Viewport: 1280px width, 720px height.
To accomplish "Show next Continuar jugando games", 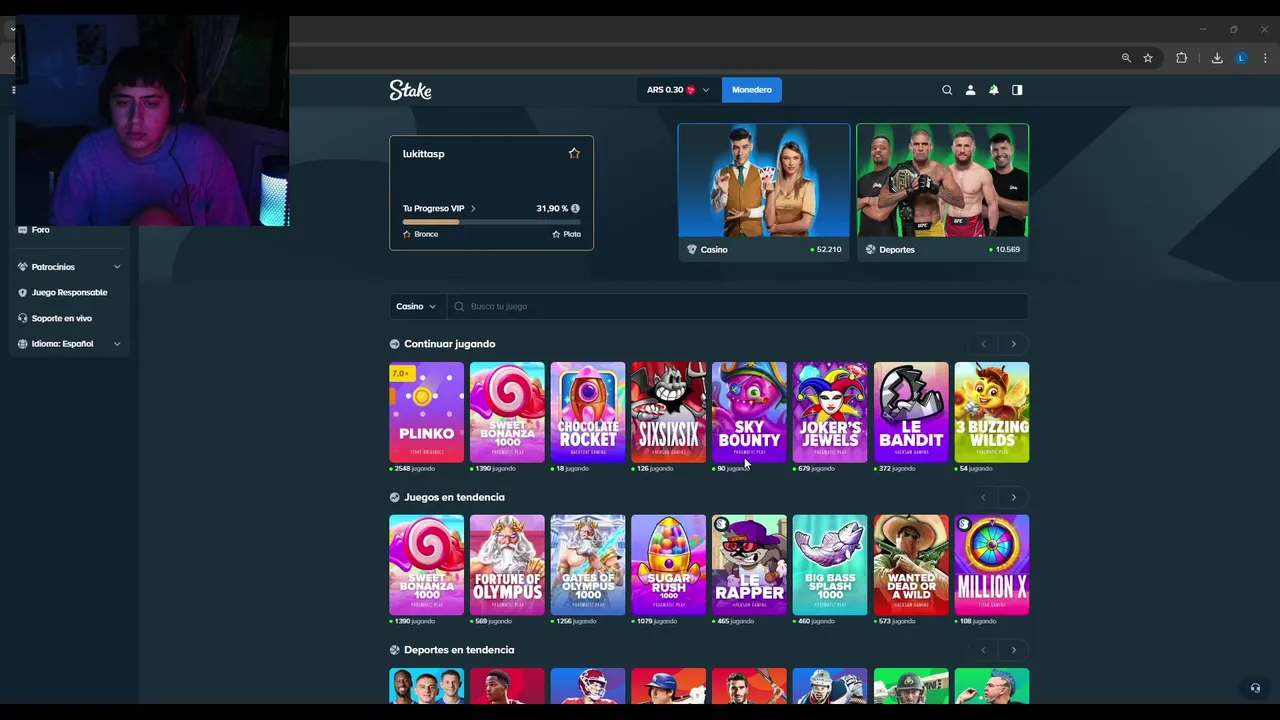I will pyautogui.click(x=1013, y=344).
